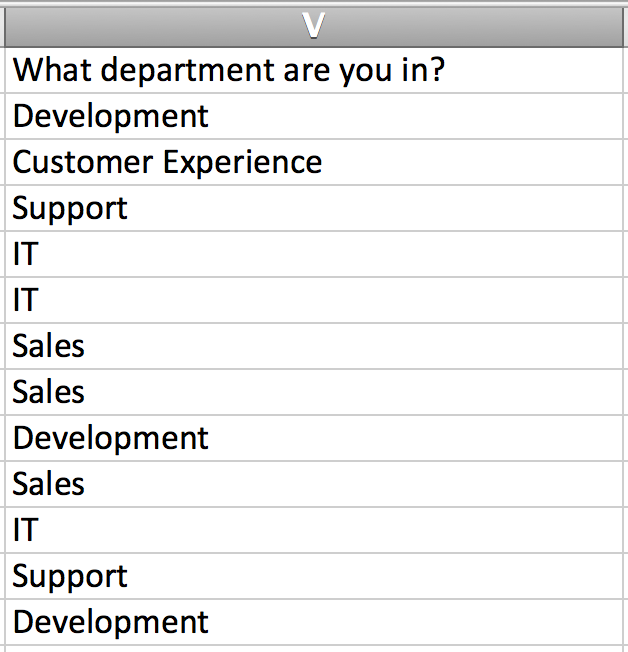Choose the first Sales entry in the column

pyautogui.click(x=49, y=347)
